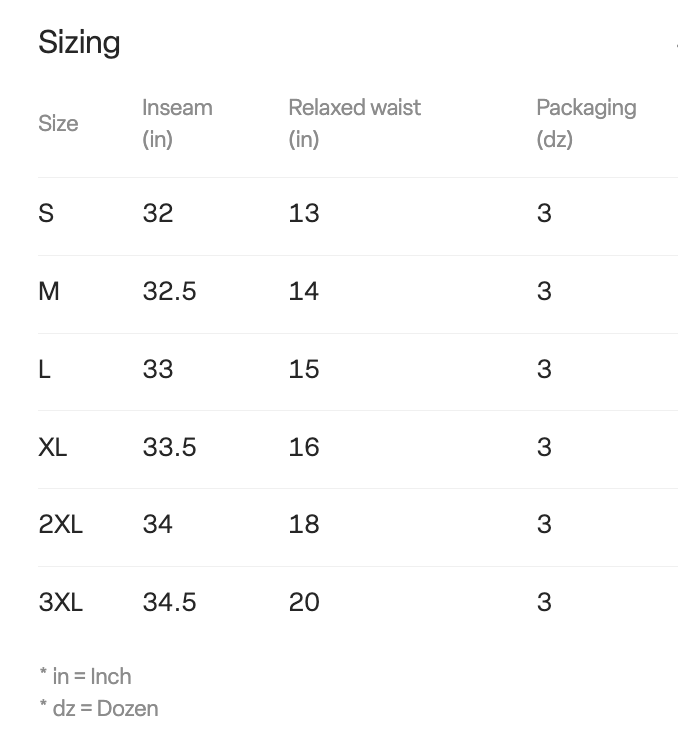Click relaxed waist value 18

pyautogui.click(x=304, y=524)
